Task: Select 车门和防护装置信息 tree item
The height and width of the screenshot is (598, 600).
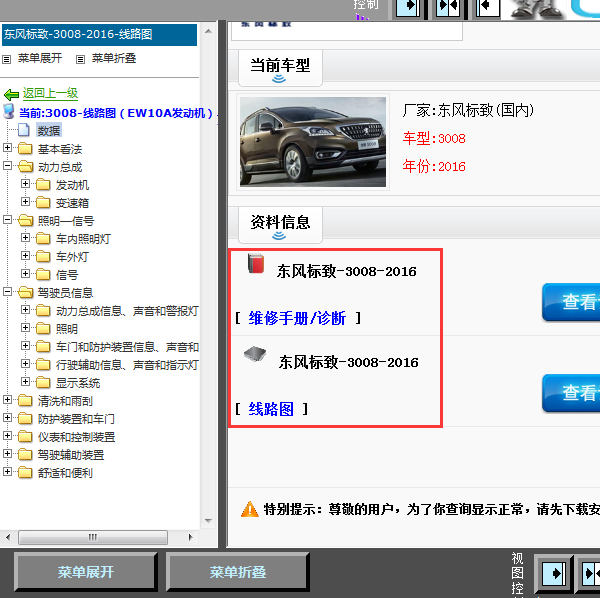Action: (127, 347)
